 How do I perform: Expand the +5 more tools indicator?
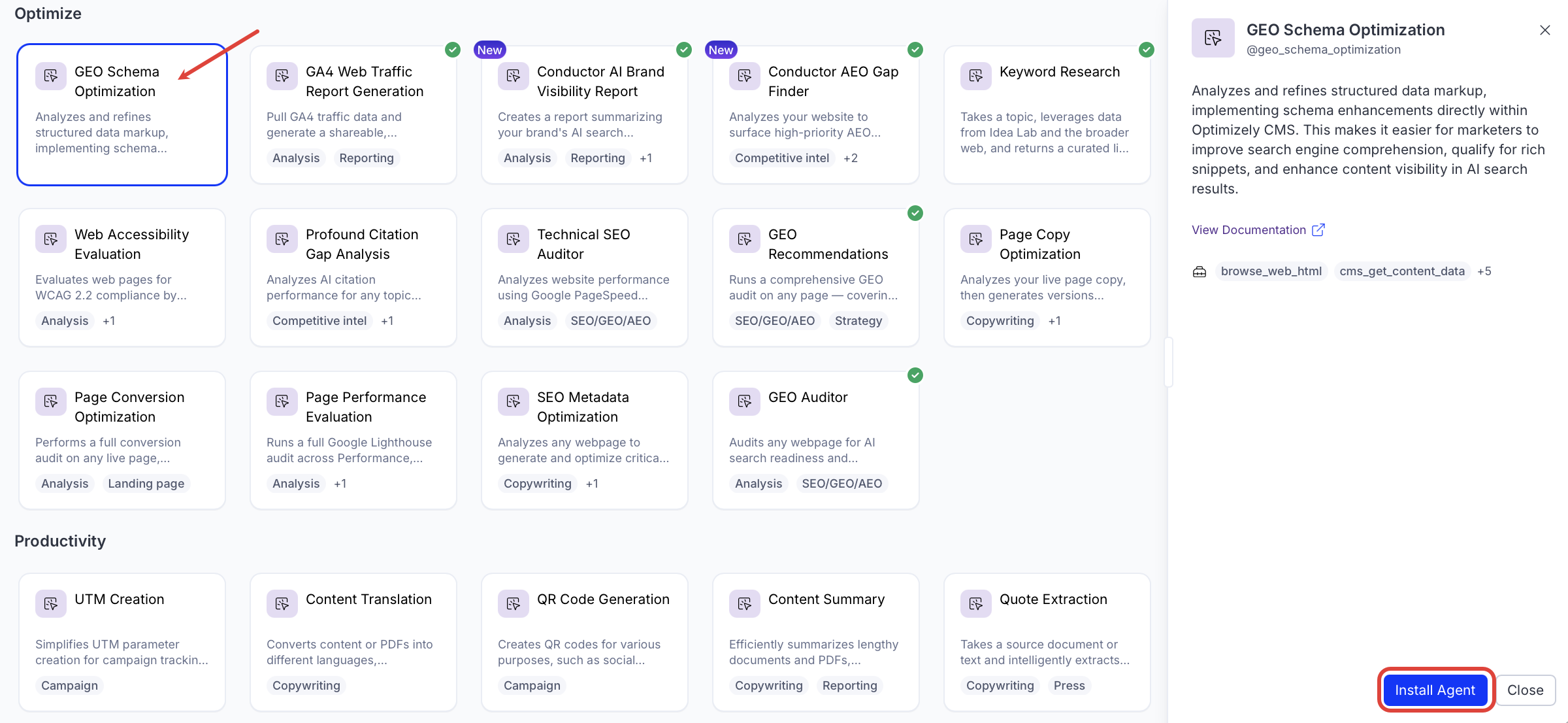tap(1484, 271)
